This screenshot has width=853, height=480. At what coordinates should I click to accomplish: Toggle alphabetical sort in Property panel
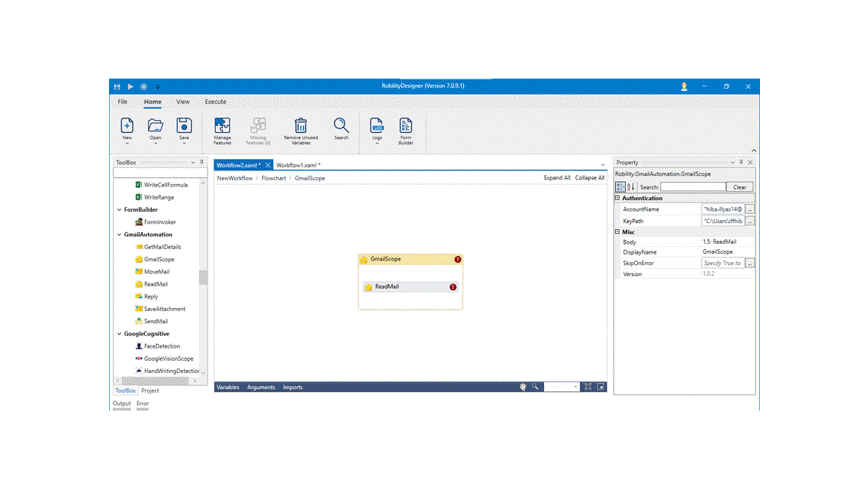tap(631, 187)
